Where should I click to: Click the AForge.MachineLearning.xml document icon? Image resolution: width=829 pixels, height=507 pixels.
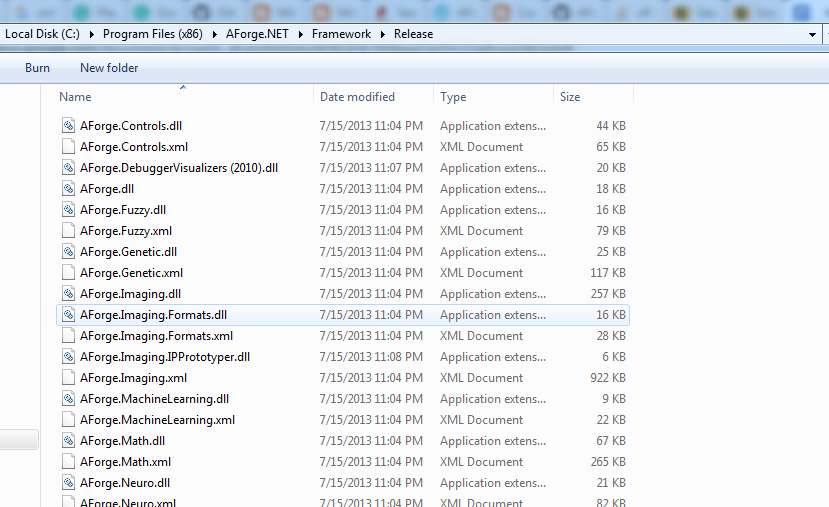(x=68, y=420)
